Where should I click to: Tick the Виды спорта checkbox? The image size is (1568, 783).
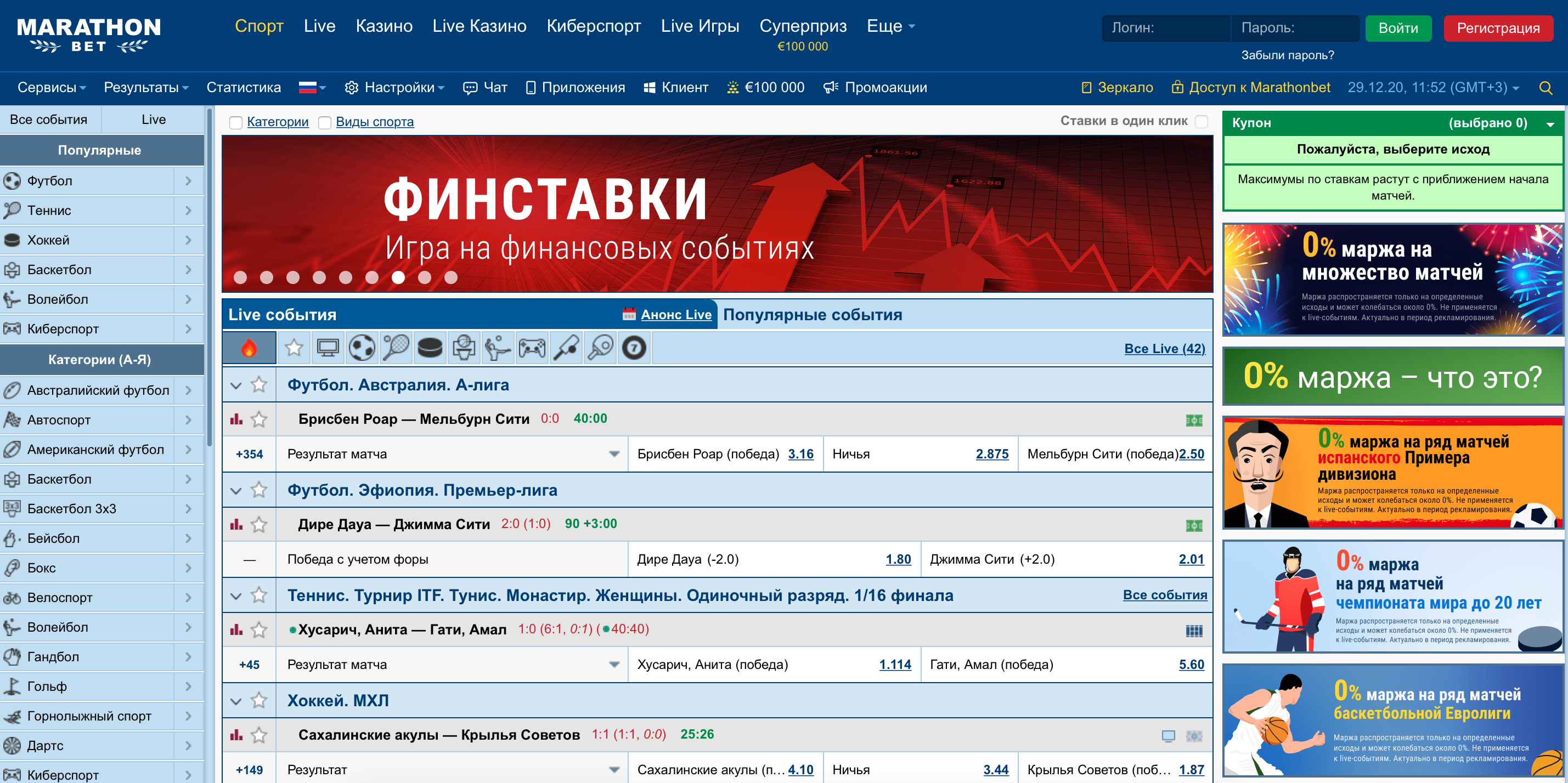point(325,122)
